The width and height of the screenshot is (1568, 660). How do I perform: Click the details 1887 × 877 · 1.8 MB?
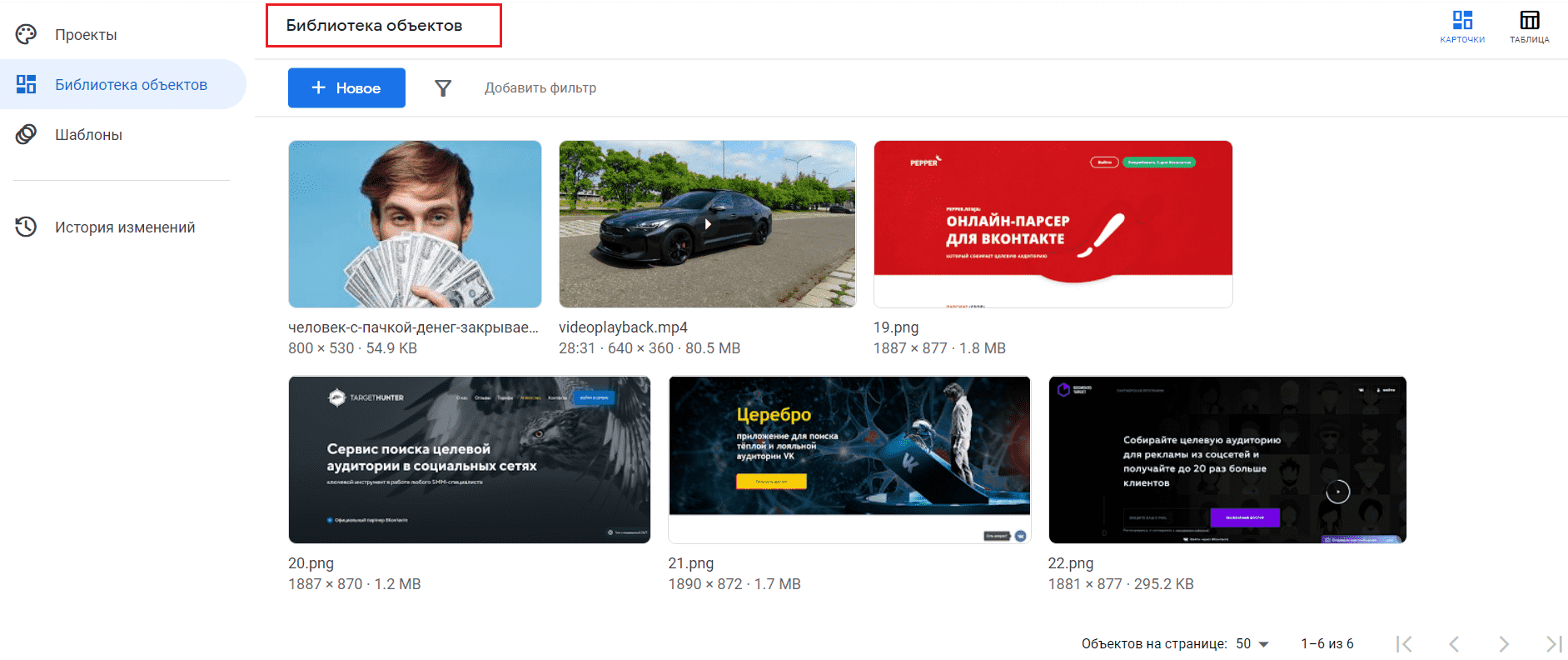point(939,348)
